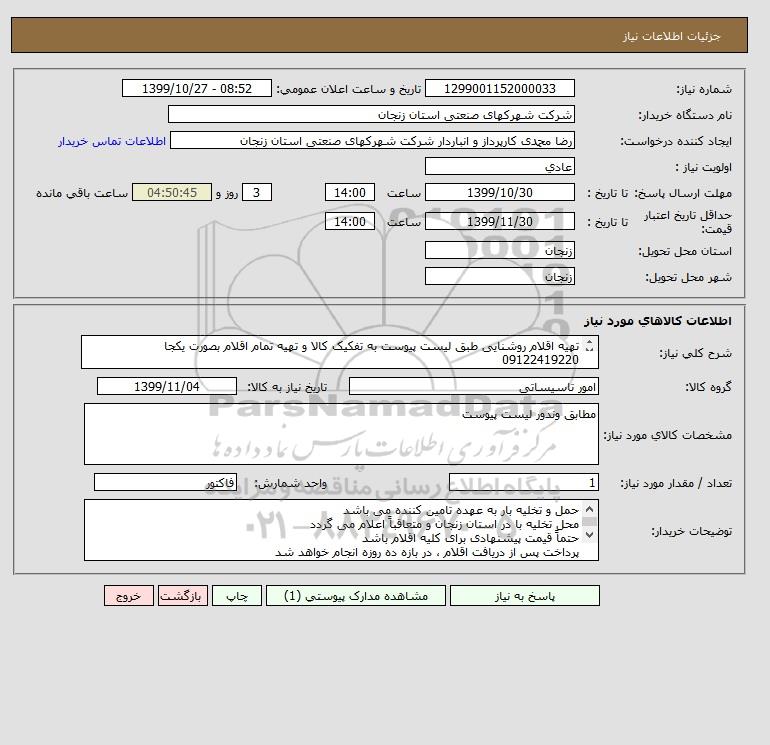Click the شهر محل تحویل field زنجان
Viewport: 770px width, 745px height.
point(499,276)
